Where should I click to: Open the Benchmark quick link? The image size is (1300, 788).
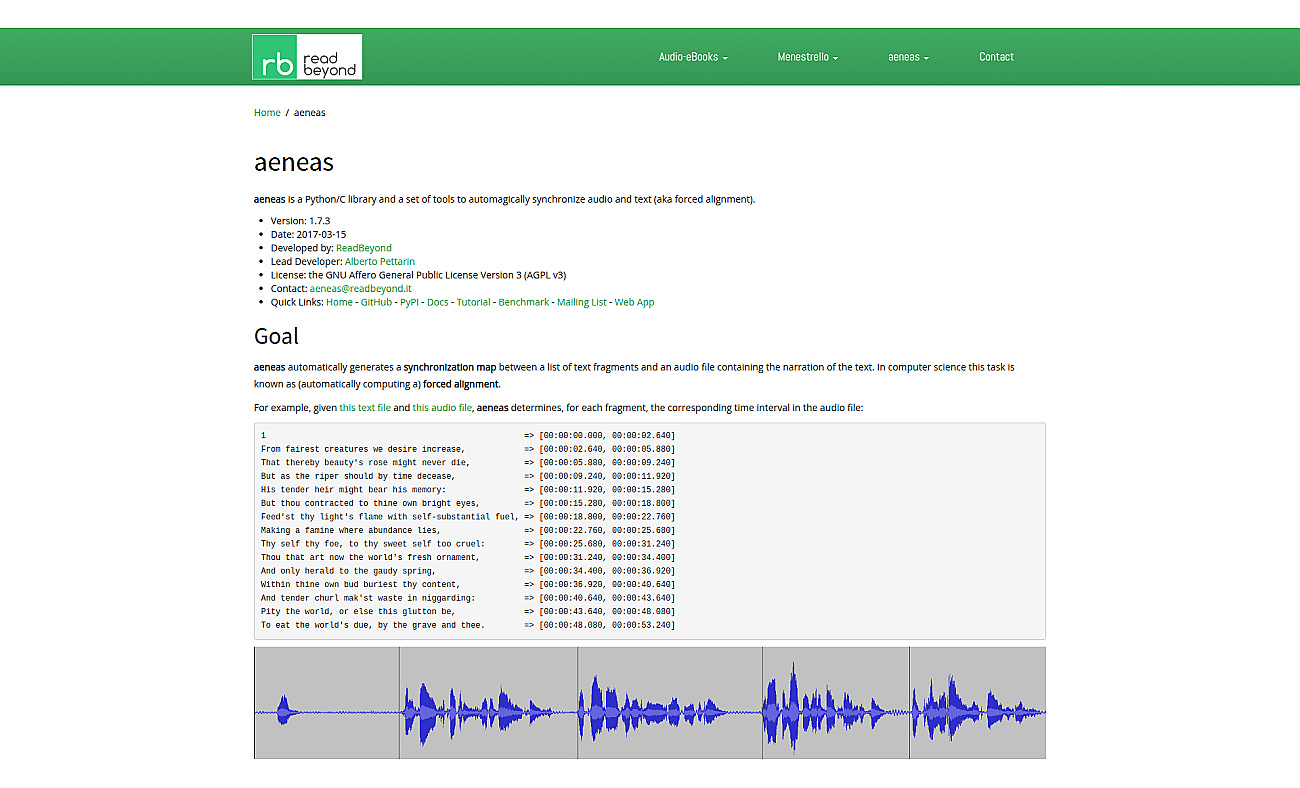click(524, 302)
